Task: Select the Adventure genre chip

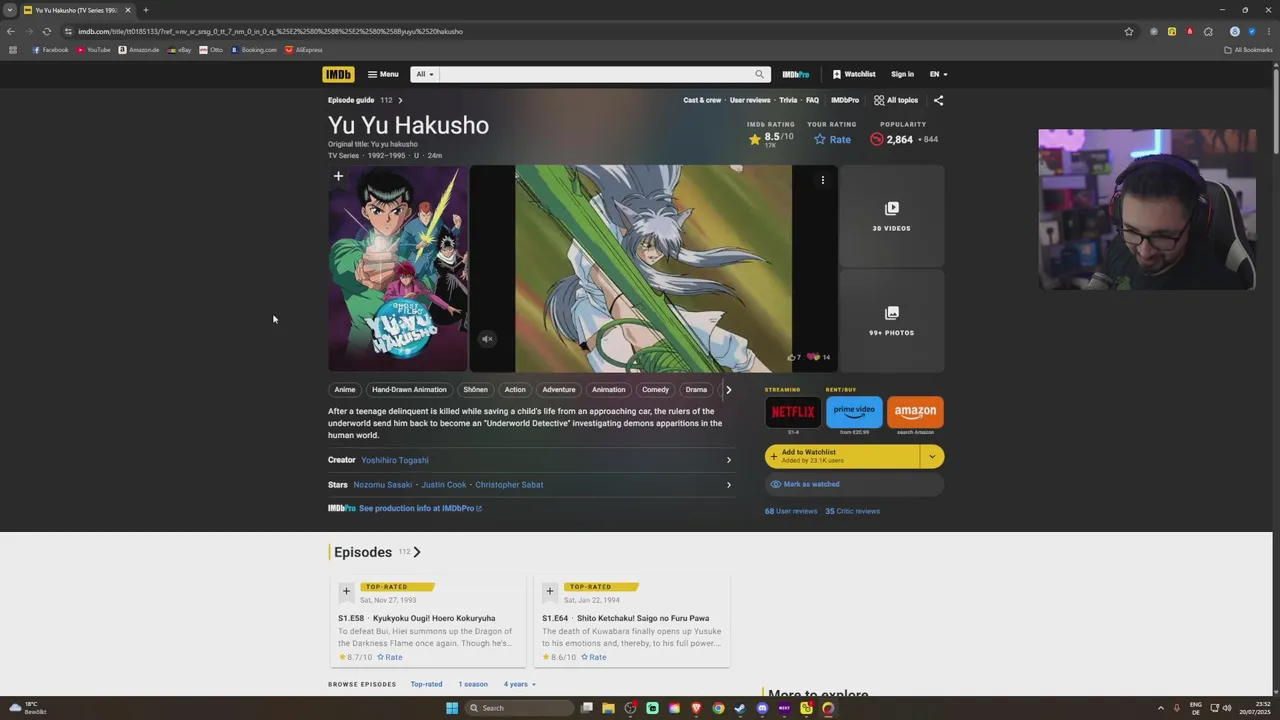Action: (559, 390)
